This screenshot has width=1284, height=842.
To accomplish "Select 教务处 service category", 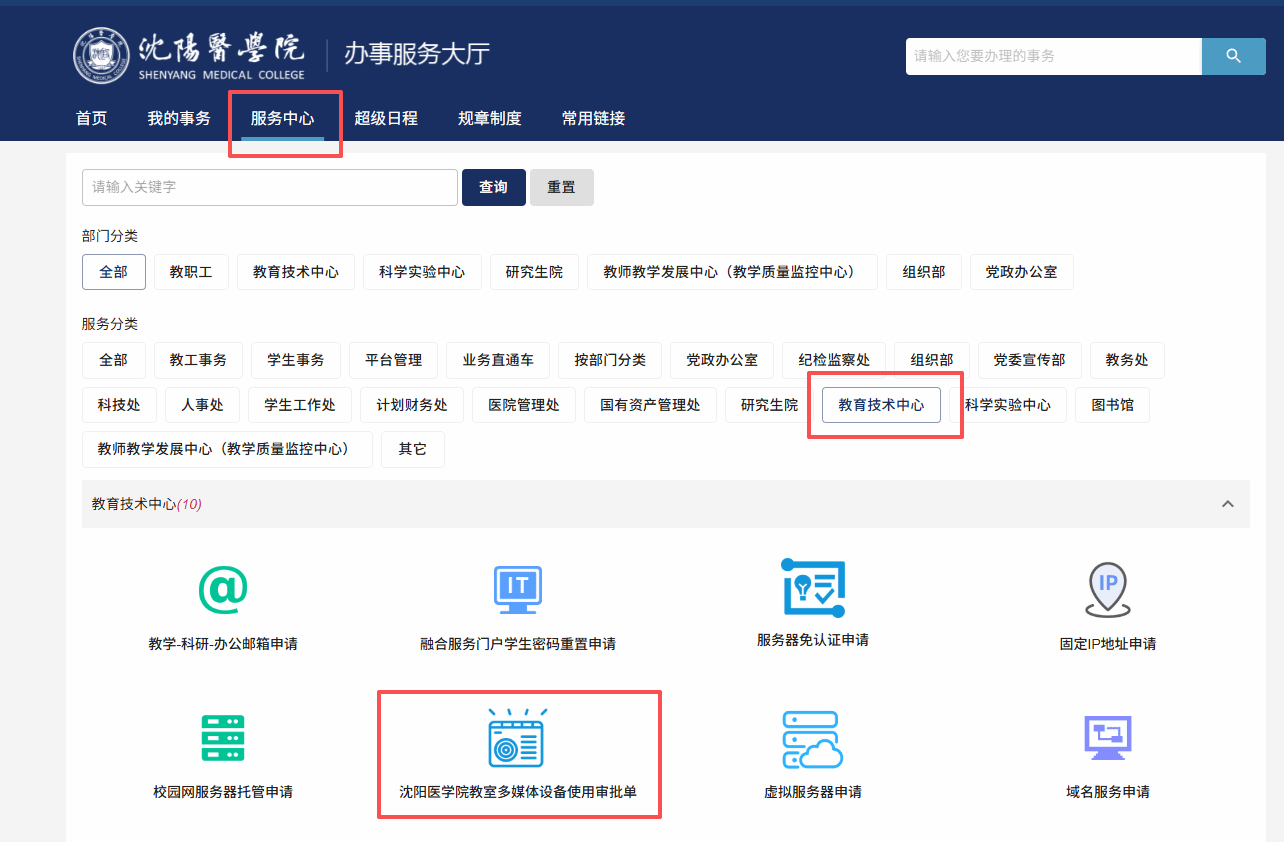I will point(1127,360).
